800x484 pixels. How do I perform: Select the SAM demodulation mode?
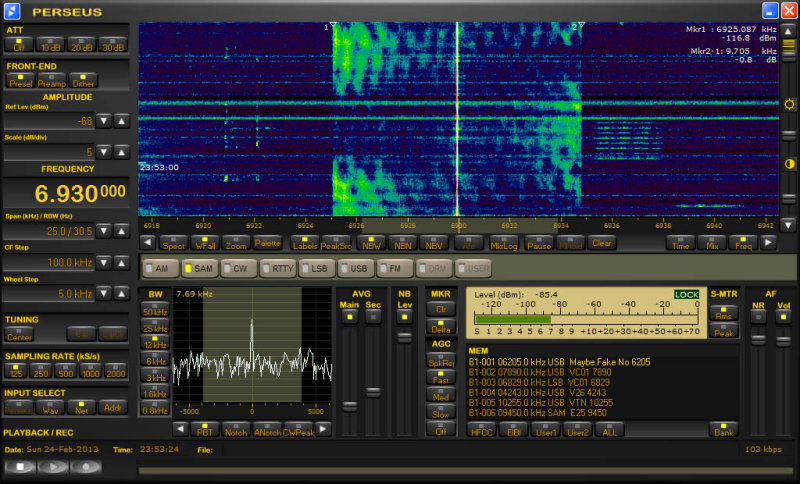point(199,268)
